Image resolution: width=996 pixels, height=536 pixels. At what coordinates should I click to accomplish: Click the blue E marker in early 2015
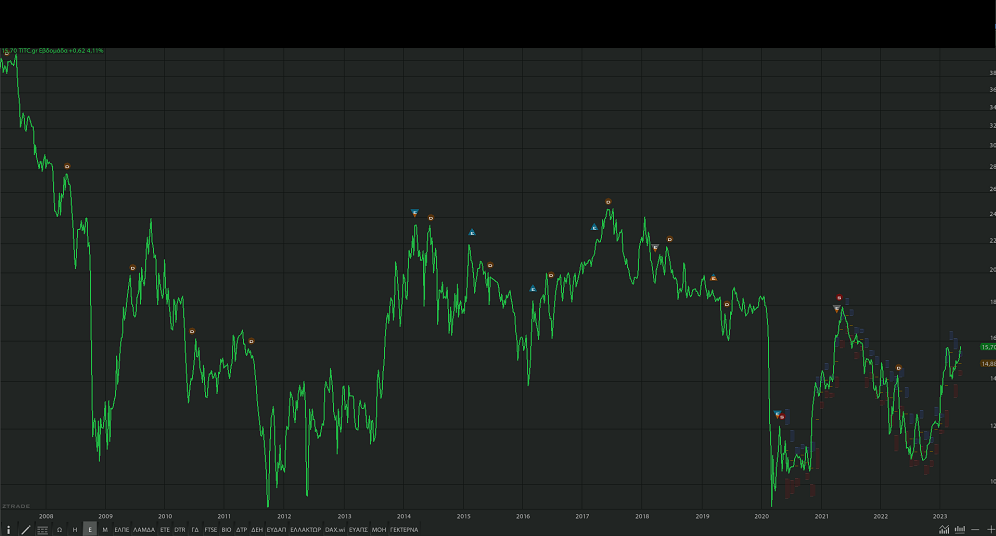pyautogui.click(x=472, y=232)
